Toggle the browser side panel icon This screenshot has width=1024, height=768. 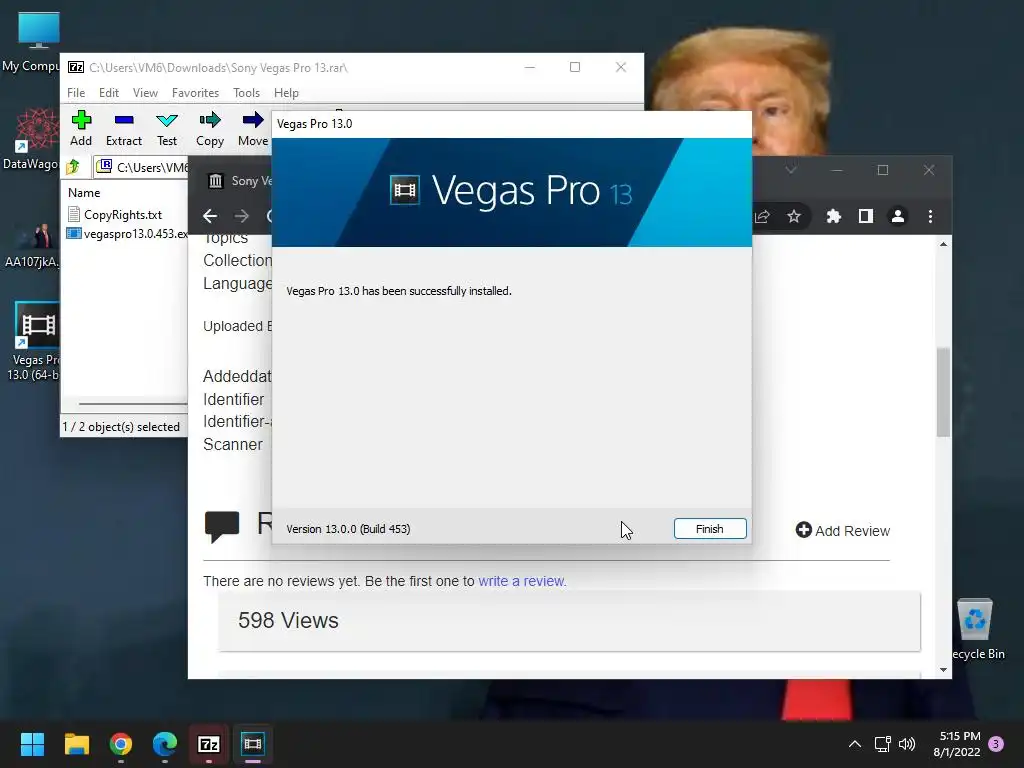point(865,216)
